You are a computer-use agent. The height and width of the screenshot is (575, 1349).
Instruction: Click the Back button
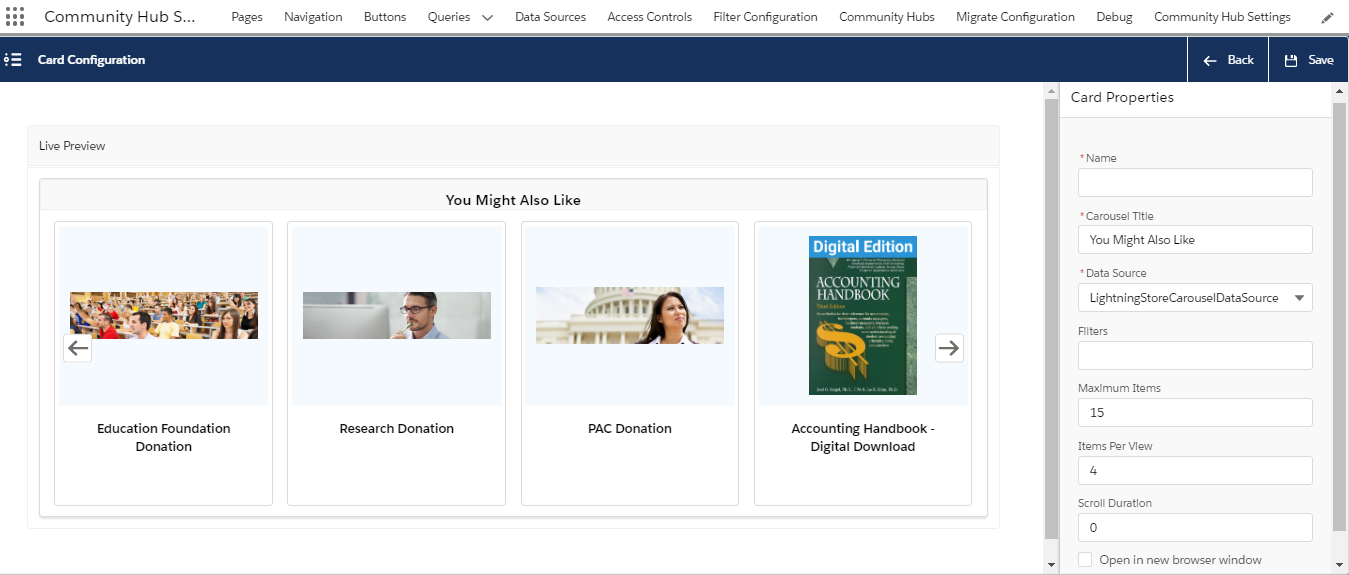coord(1228,60)
